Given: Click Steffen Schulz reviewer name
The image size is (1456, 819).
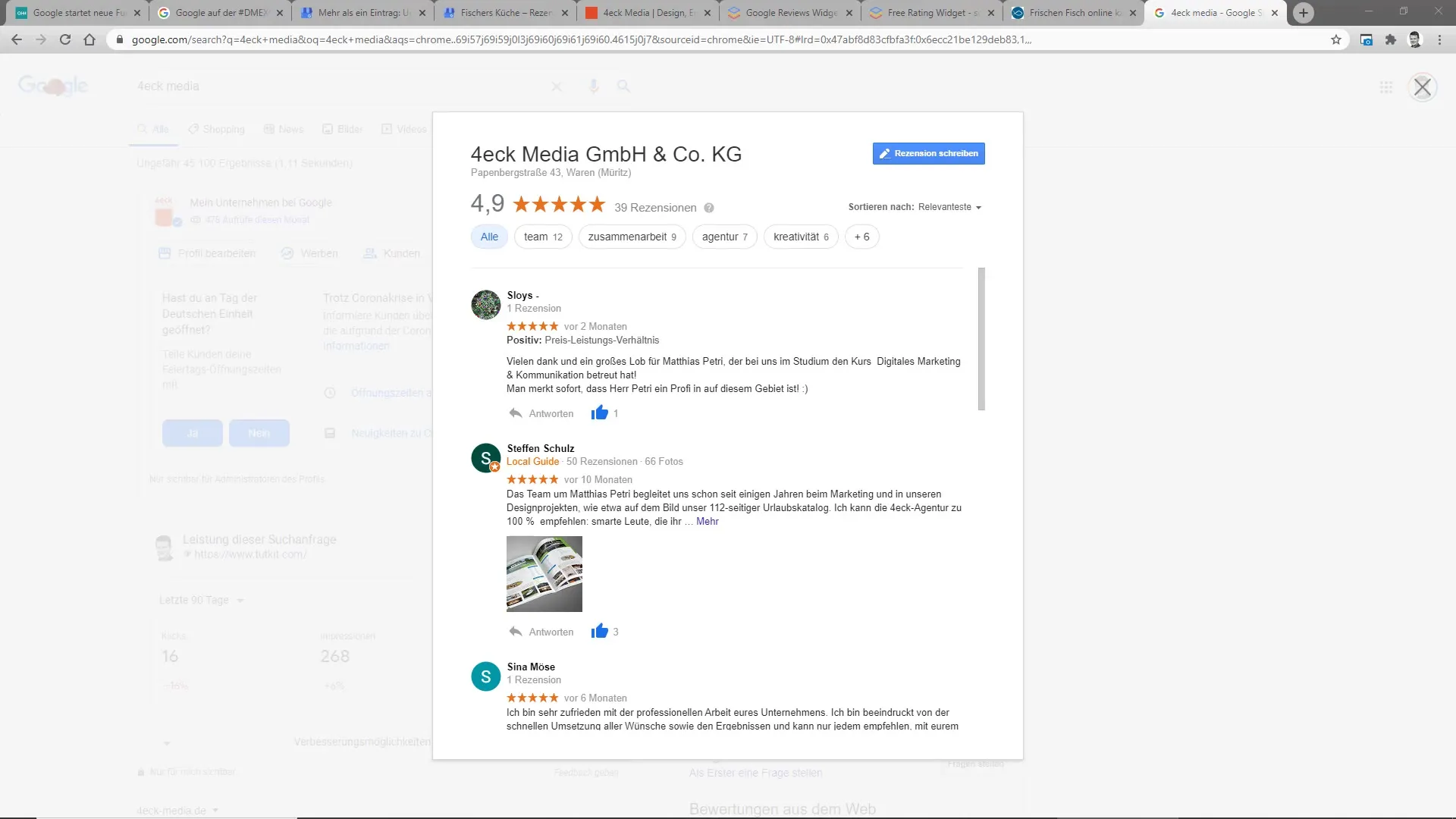Looking at the screenshot, I should [540, 448].
